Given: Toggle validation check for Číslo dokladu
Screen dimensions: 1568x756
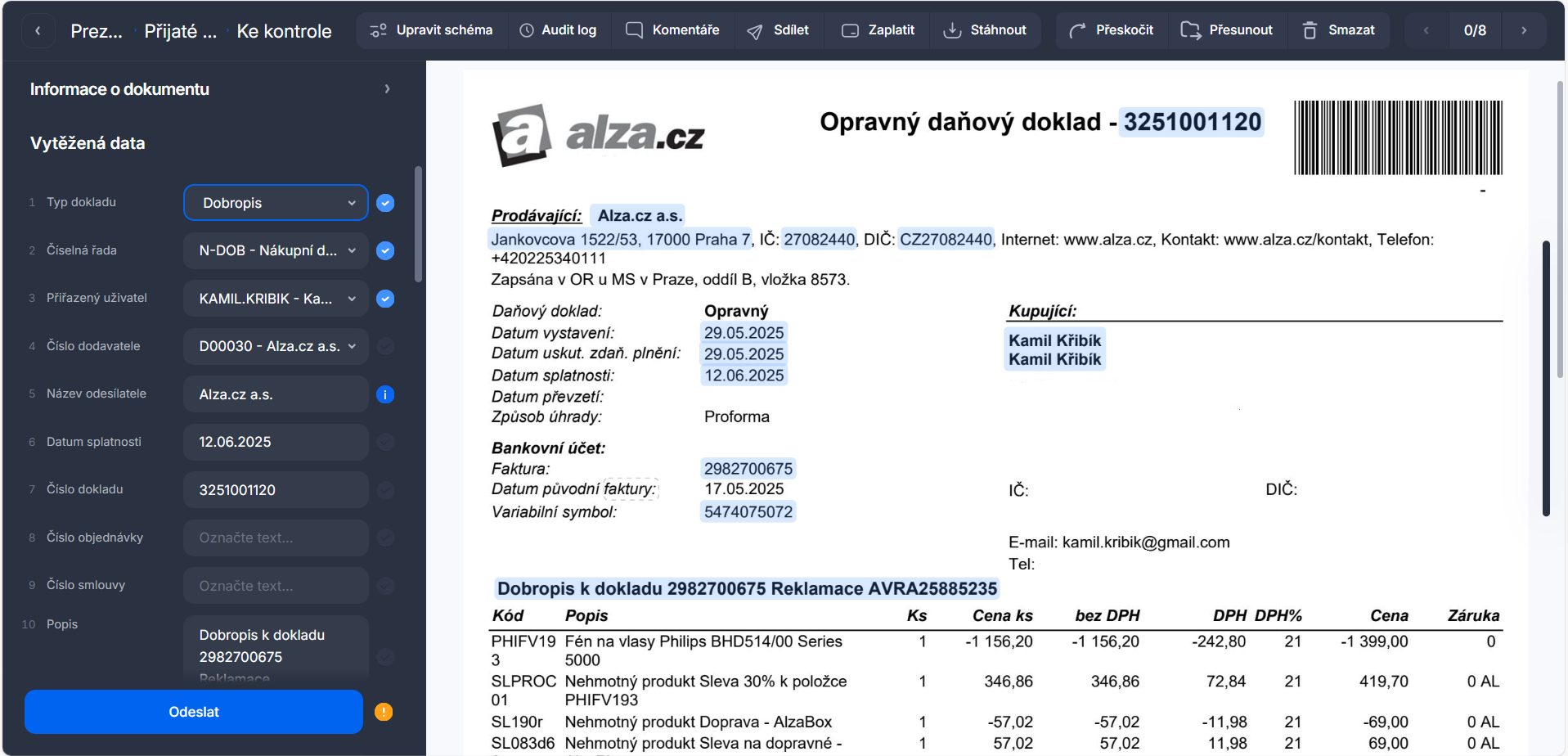Looking at the screenshot, I should [385, 490].
